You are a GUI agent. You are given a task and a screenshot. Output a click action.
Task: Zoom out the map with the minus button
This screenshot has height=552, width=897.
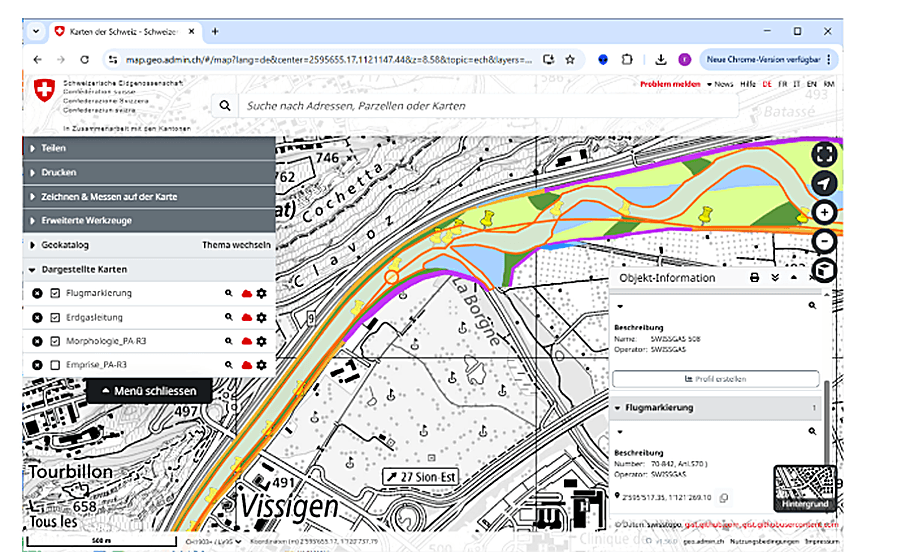click(x=824, y=242)
